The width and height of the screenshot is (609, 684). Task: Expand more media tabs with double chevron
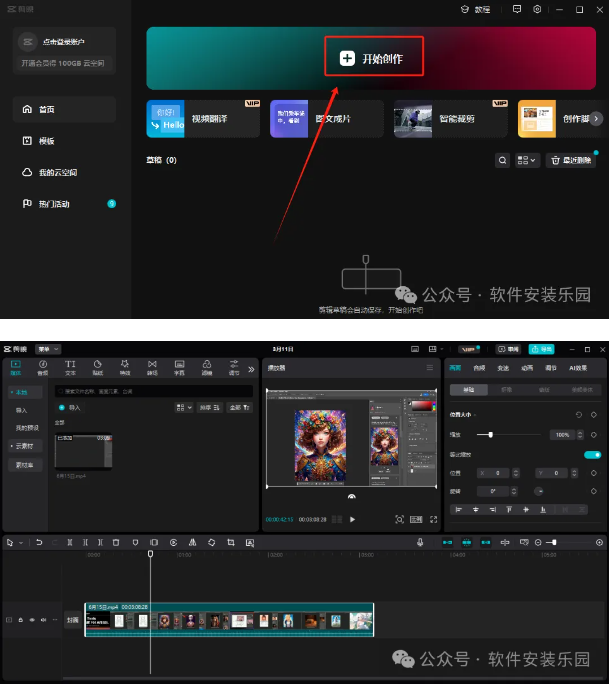coord(251,368)
